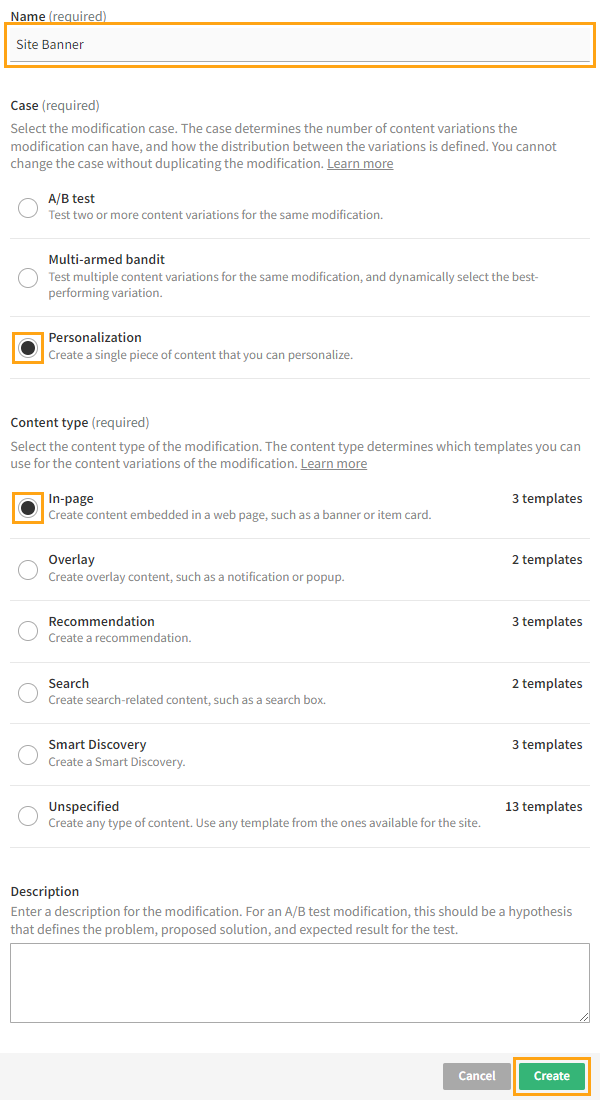Open Learn more about modification cases

pyautogui.click(x=359, y=163)
